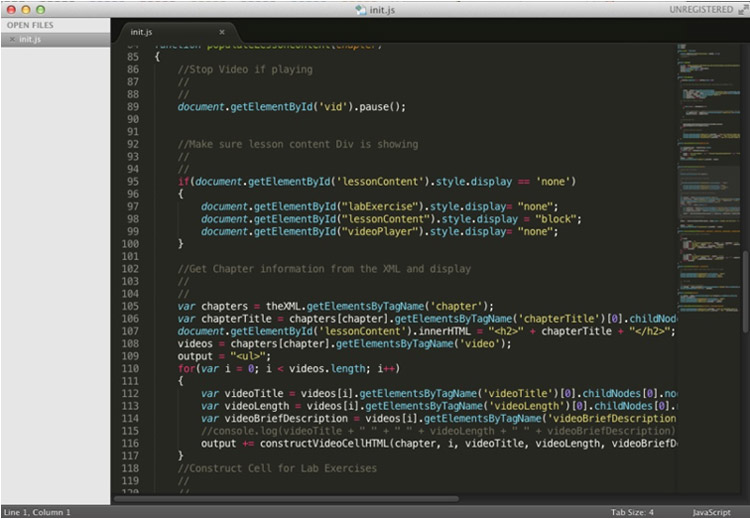Click the 'if' keyword on line 95
The height and width of the screenshot is (519, 750).
click(183, 181)
